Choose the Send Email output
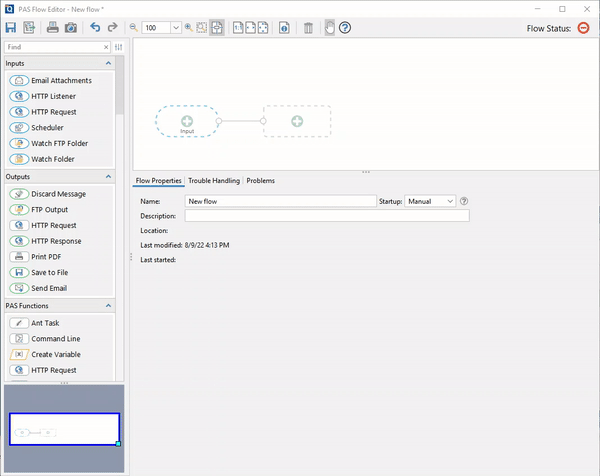Viewport: 600px width, 476px height. (x=51, y=288)
